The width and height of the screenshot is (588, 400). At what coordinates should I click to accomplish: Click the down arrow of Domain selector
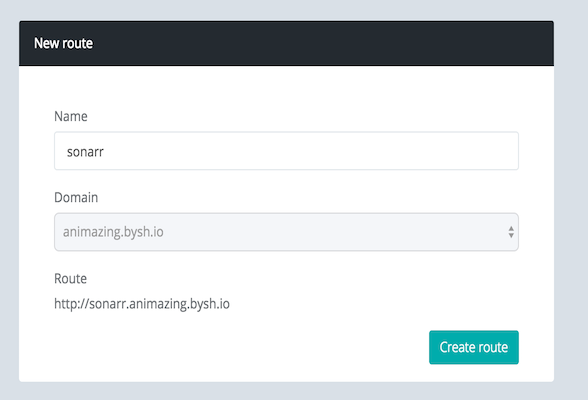click(511, 235)
